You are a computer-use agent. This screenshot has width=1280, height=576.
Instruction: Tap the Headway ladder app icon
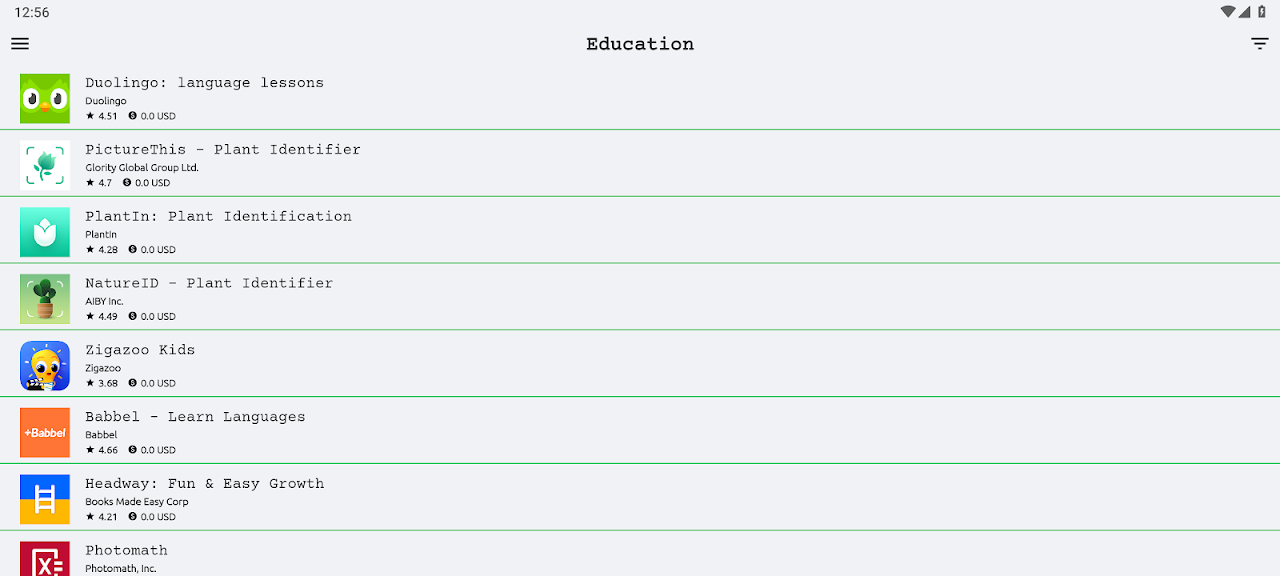[x=45, y=499]
